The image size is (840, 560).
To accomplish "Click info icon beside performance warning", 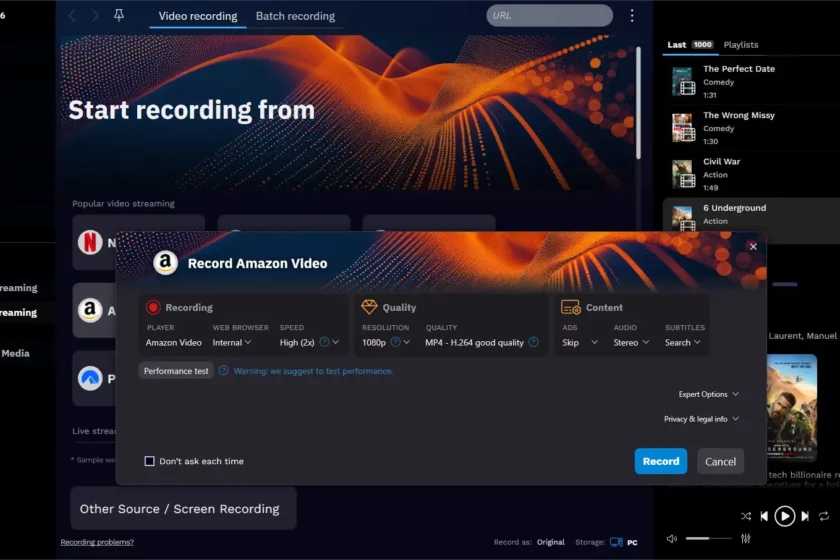I will 224,370.
